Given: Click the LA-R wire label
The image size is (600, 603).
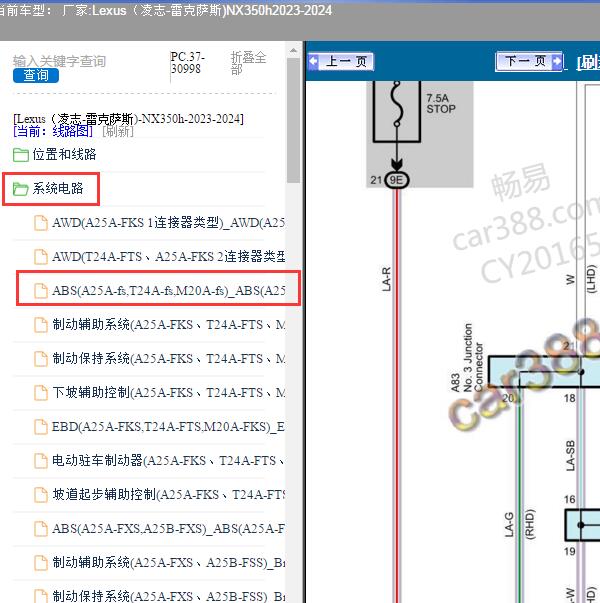Looking at the screenshot, I should tap(386, 279).
